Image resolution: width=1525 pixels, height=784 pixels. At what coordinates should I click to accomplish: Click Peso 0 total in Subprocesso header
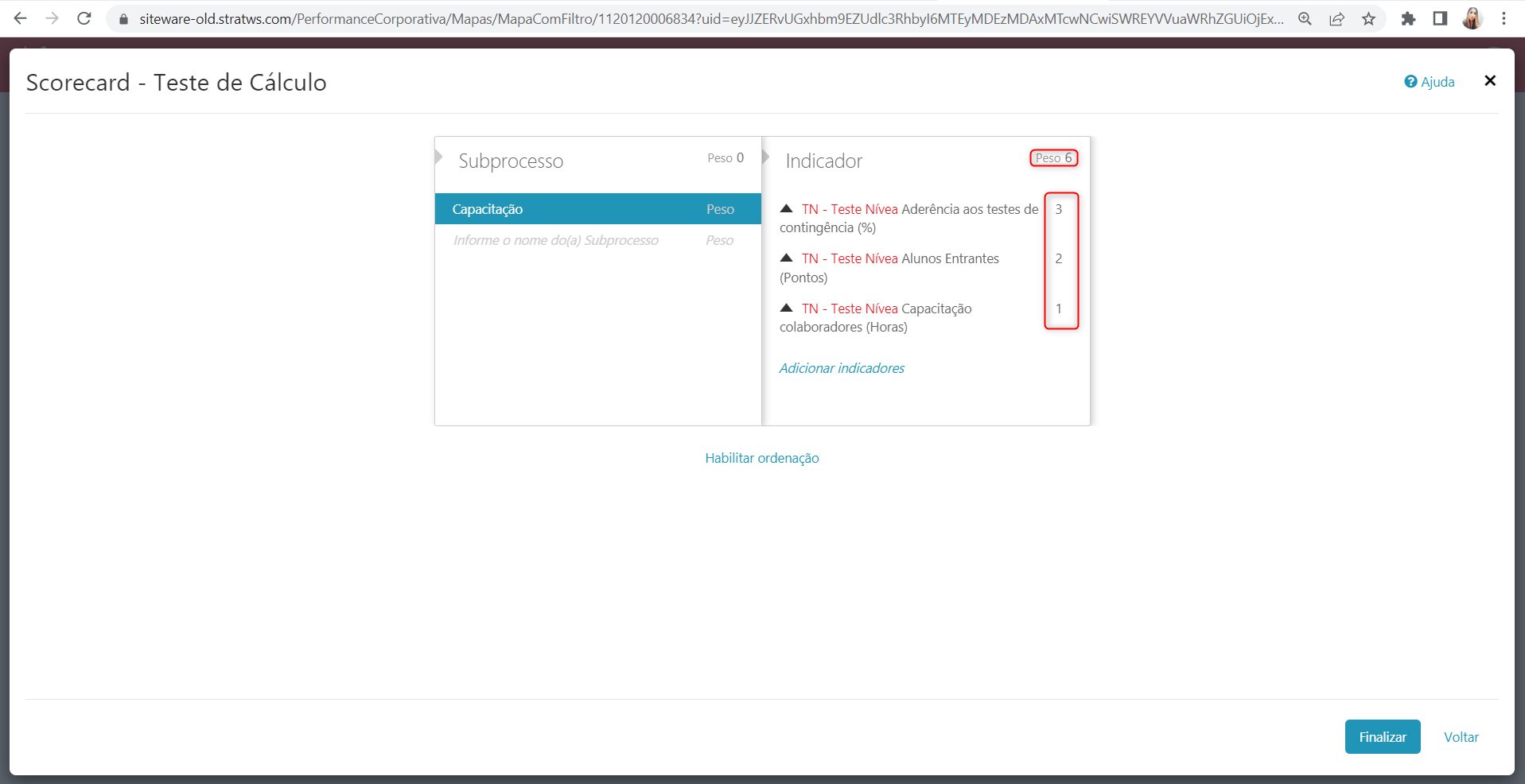click(x=726, y=157)
